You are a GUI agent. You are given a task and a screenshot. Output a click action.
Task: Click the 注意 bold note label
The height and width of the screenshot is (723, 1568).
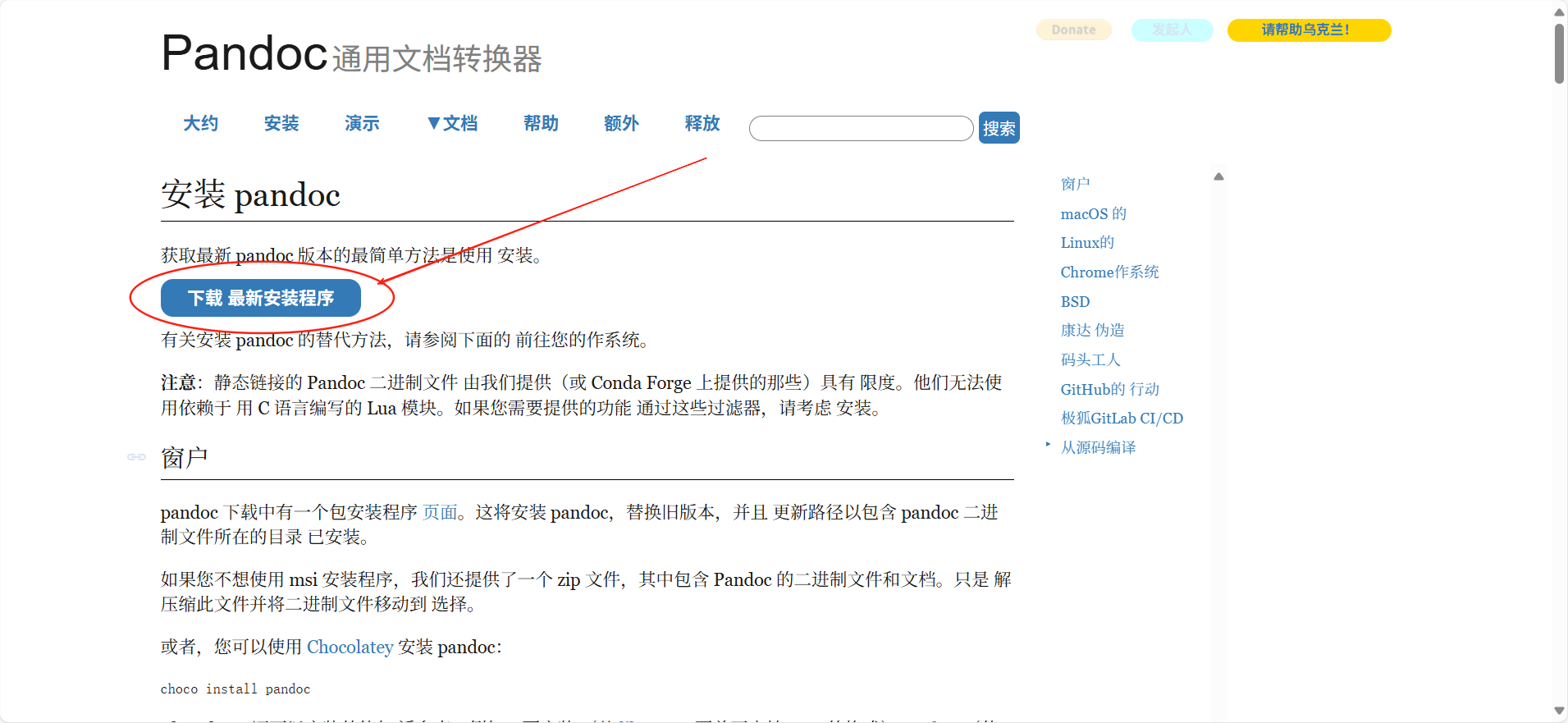(178, 382)
